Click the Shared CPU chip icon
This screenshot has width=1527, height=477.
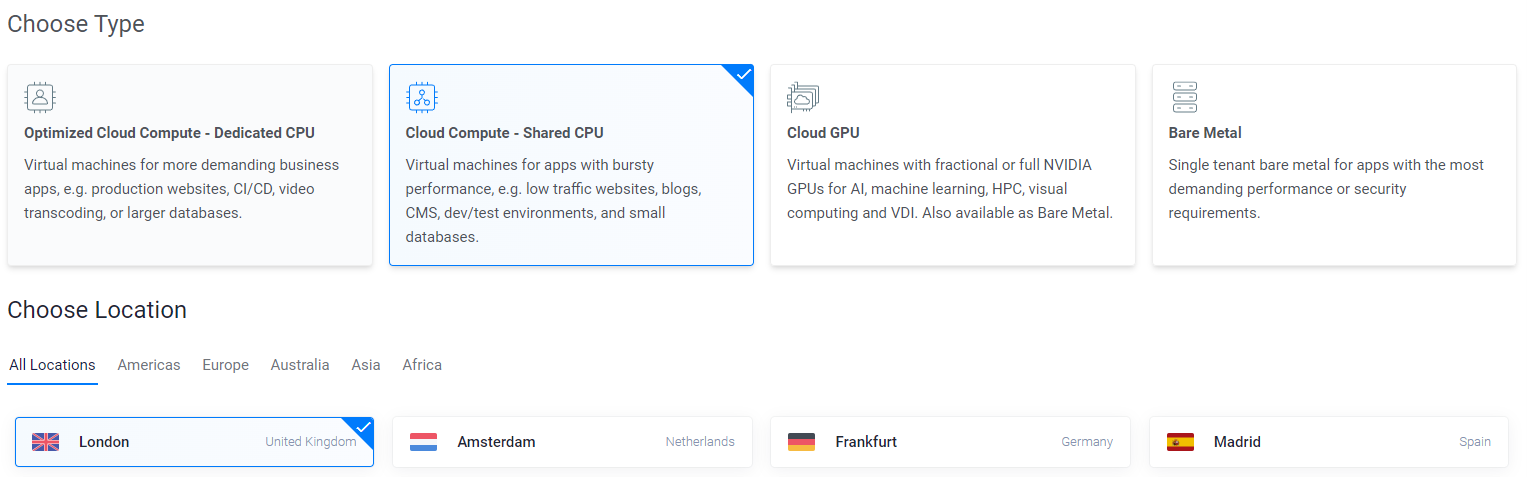(422, 97)
